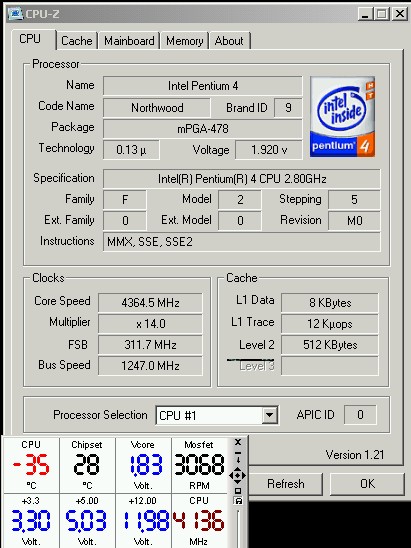Image resolution: width=411 pixels, height=548 pixels.
Task: Click the Ext. Family value '0'
Action: pyautogui.click(x=125, y=221)
